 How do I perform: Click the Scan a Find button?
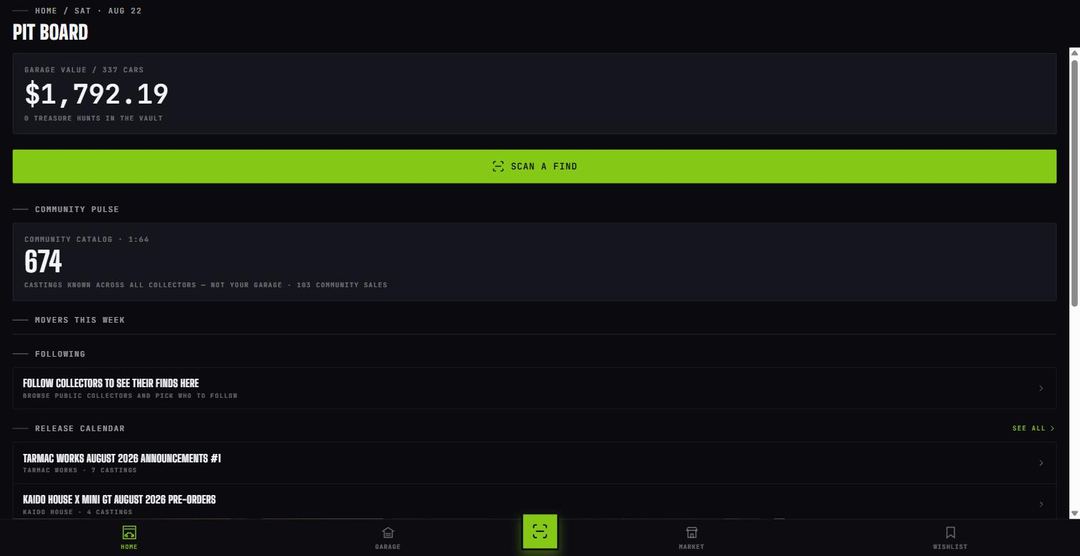tap(534, 166)
